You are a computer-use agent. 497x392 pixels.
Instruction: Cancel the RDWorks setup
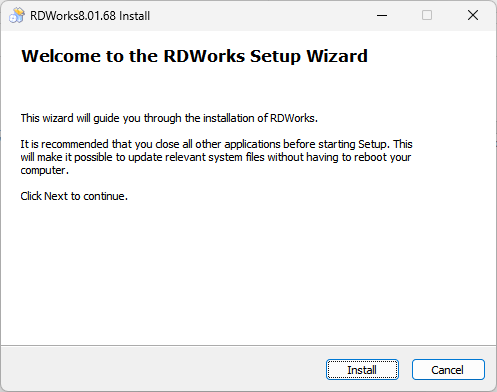coord(448,369)
